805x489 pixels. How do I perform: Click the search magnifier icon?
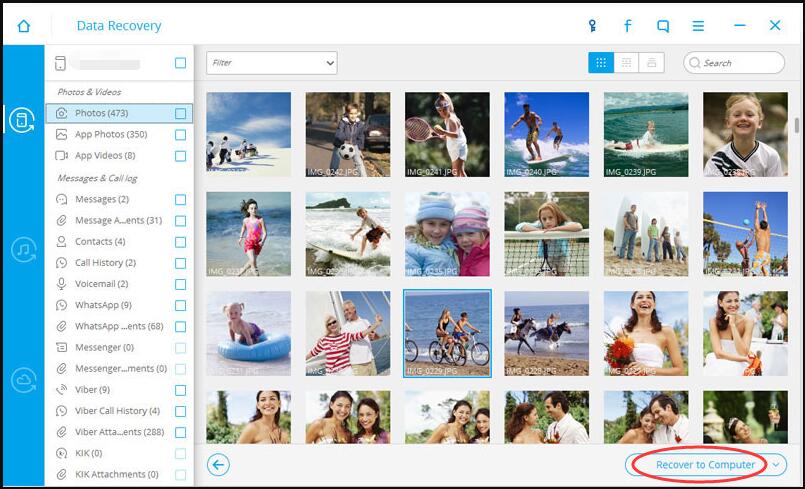[x=695, y=63]
